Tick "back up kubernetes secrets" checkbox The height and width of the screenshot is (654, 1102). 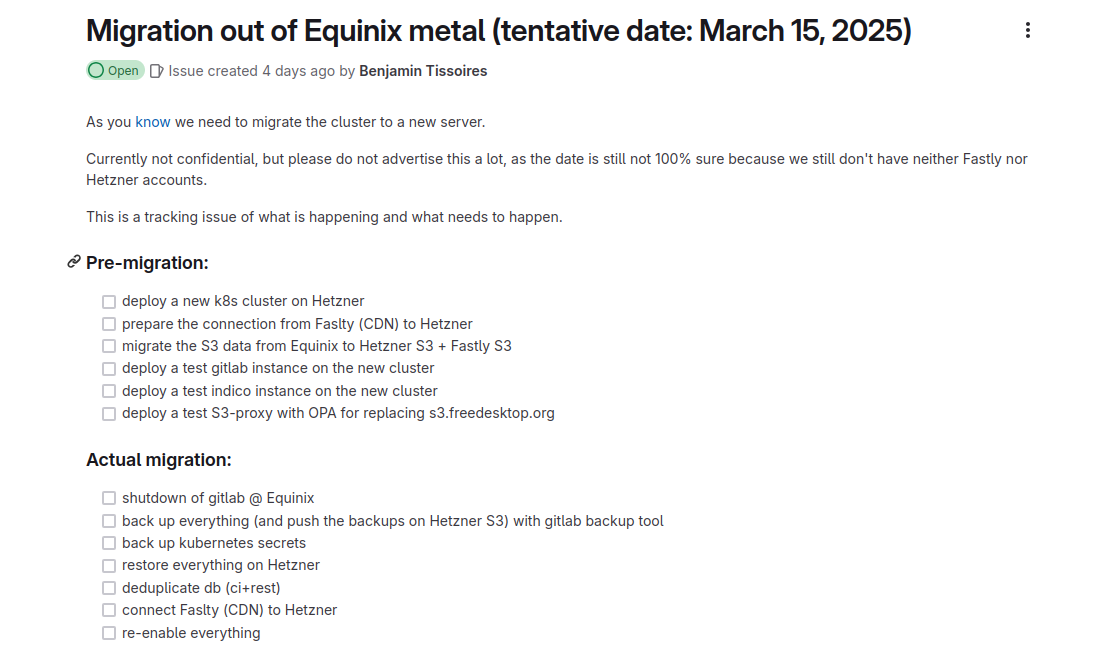click(x=109, y=543)
